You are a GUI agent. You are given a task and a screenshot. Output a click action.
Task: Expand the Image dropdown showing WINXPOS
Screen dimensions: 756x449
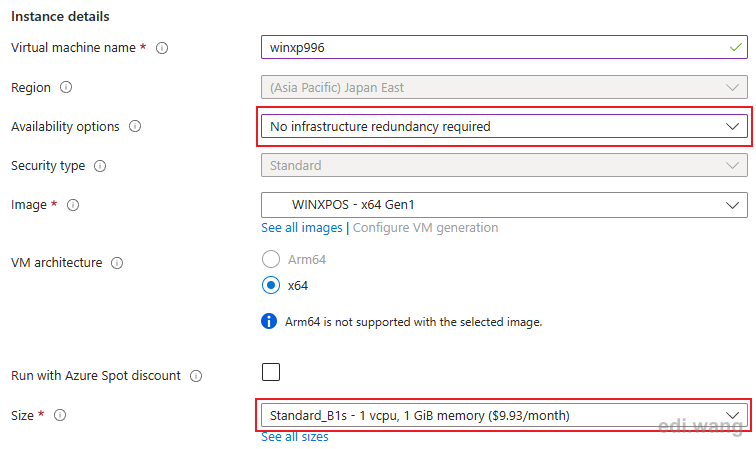504,205
